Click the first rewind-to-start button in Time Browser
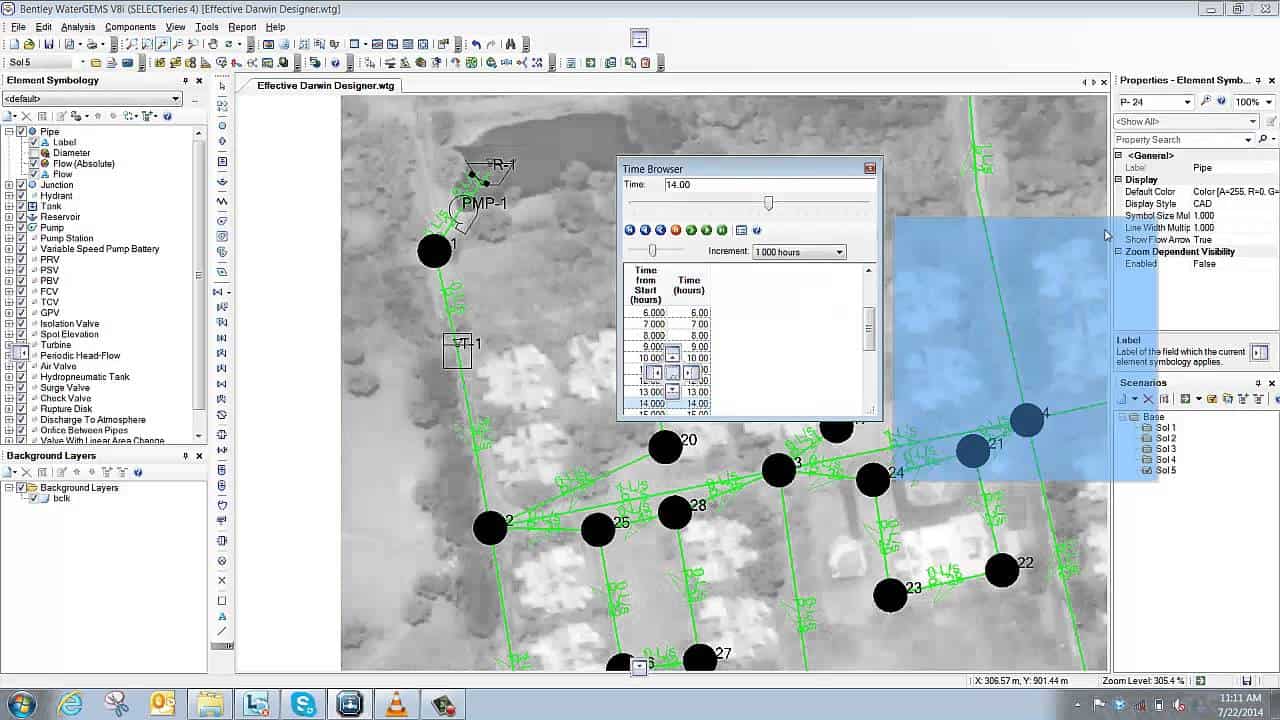 (x=629, y=230)
